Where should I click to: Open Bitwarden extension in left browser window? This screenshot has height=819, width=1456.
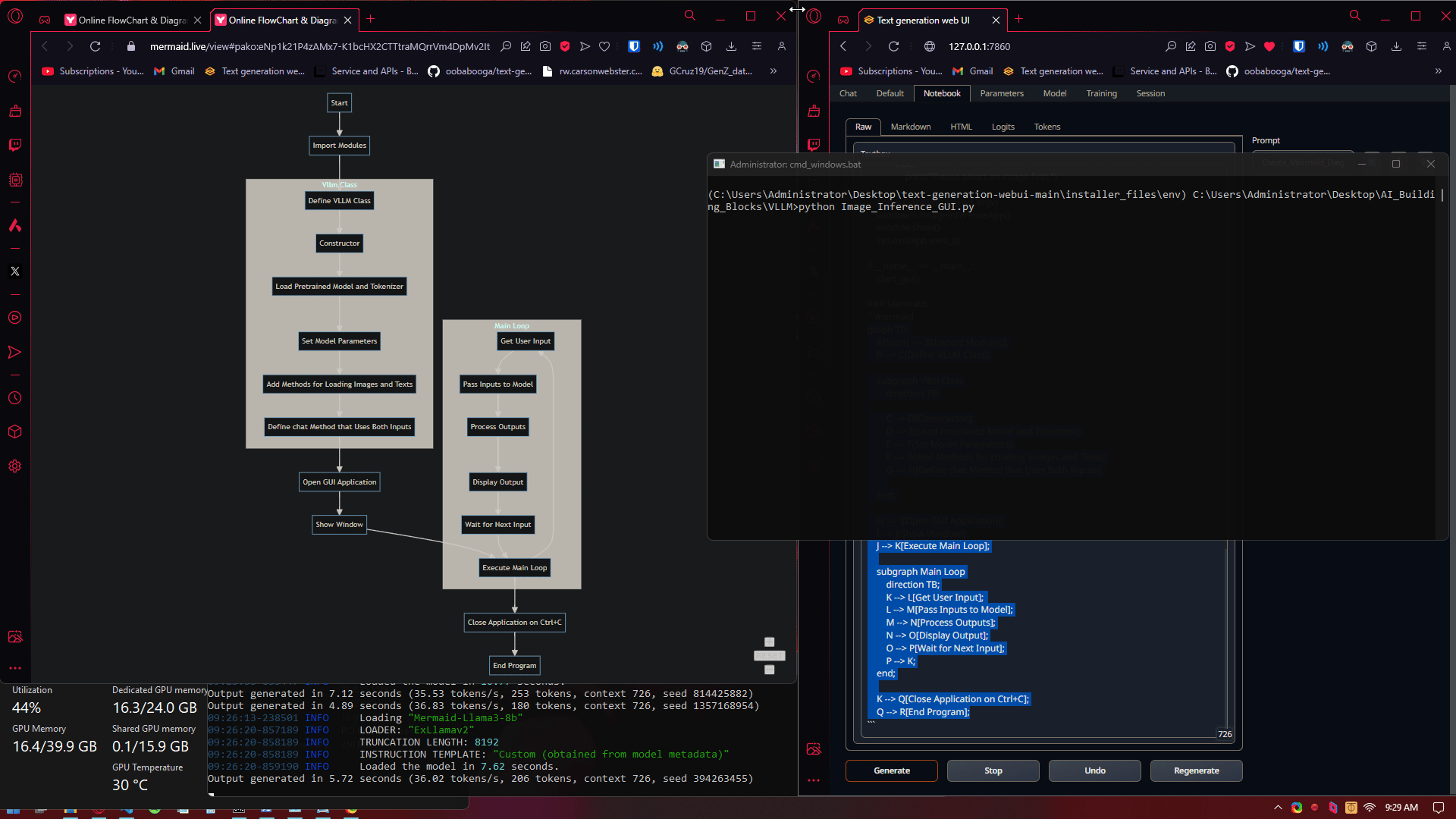pos(634,46)
